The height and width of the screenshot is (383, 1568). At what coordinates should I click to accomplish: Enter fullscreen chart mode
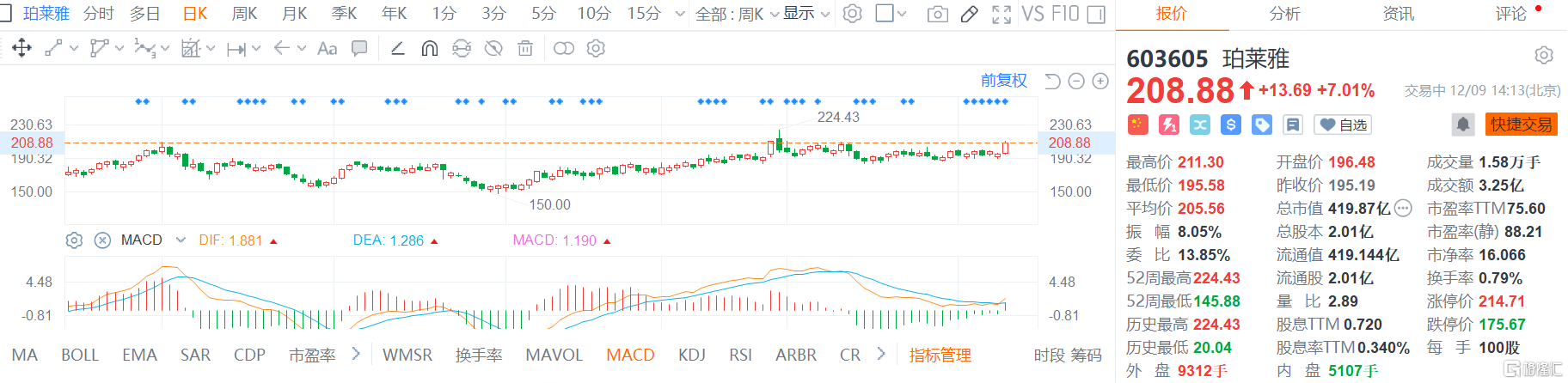[x=1001, y=14]
